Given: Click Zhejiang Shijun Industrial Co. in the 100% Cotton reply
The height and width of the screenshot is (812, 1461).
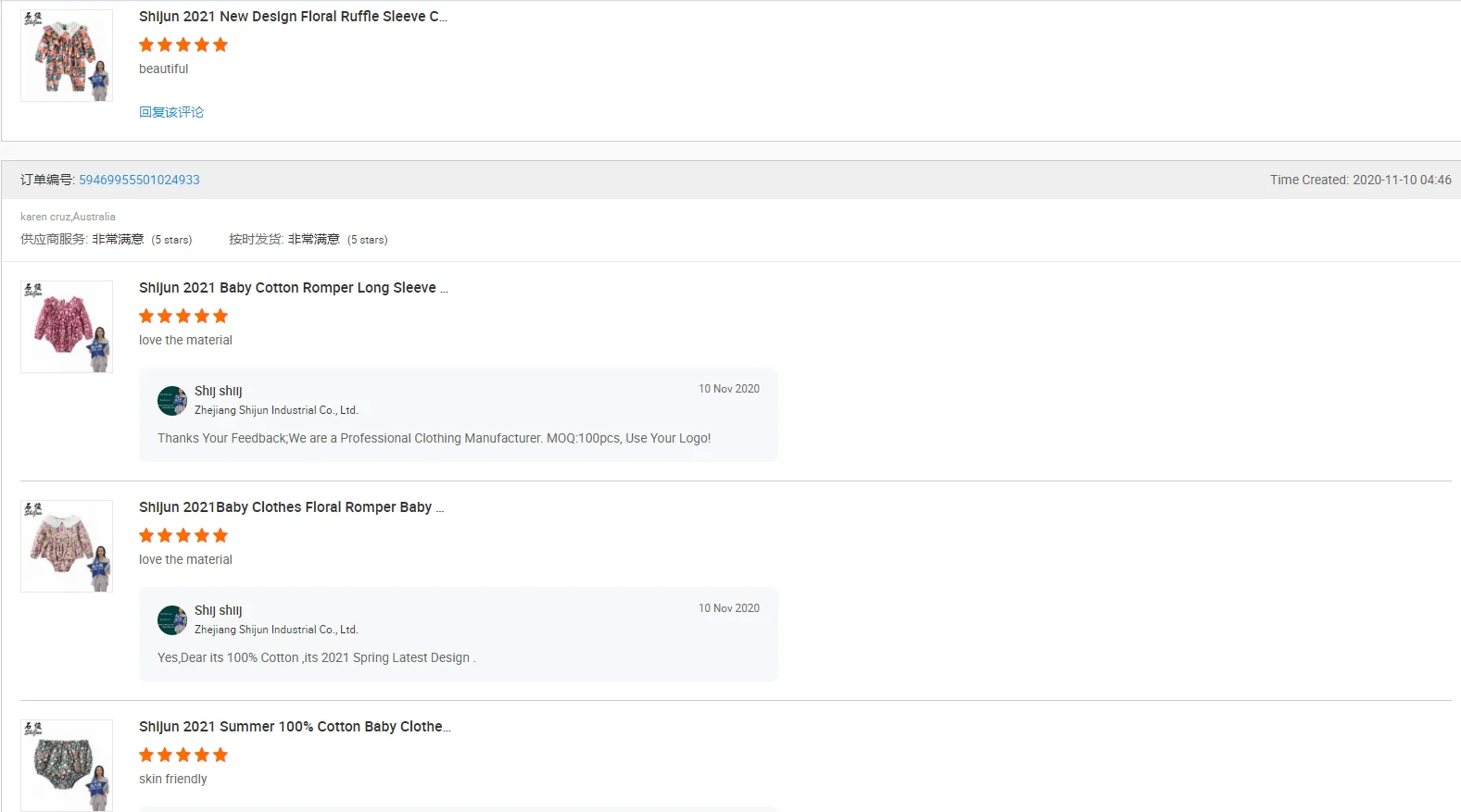Looking at the screenshot, I should tap(276, 630).
